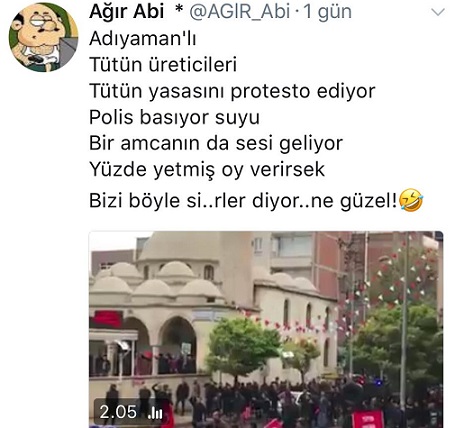Click the red banner held by protesters
Image resolution: width=464 pixels, height=428 pixels.
368,419
